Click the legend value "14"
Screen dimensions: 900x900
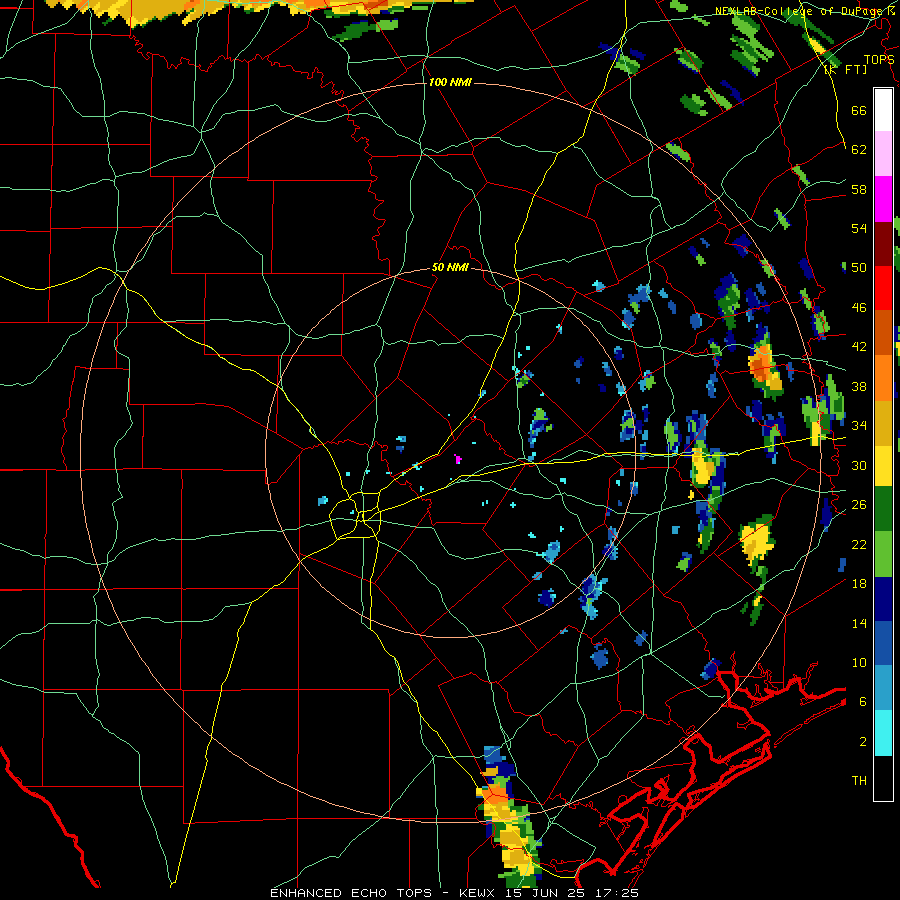pos(859,623)
